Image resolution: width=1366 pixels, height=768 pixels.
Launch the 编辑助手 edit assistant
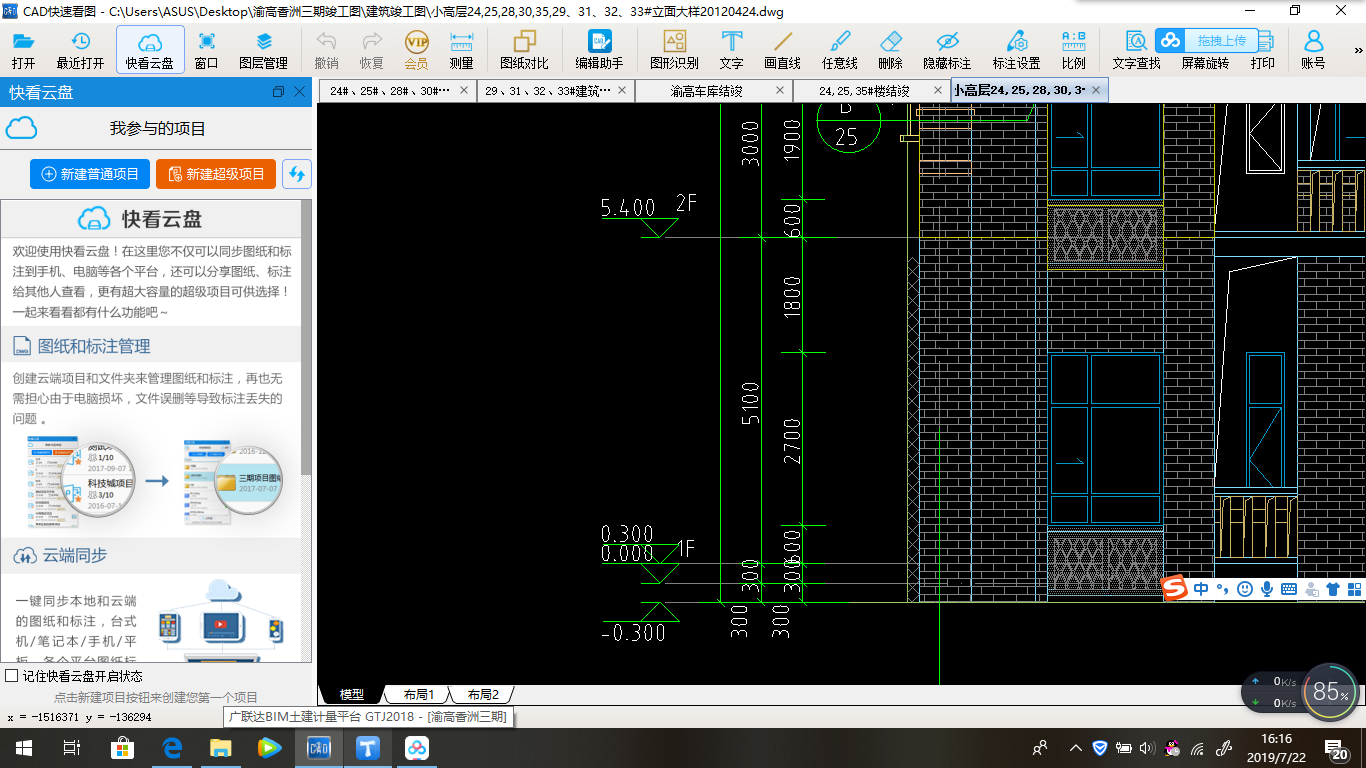(x=599, y=50)
